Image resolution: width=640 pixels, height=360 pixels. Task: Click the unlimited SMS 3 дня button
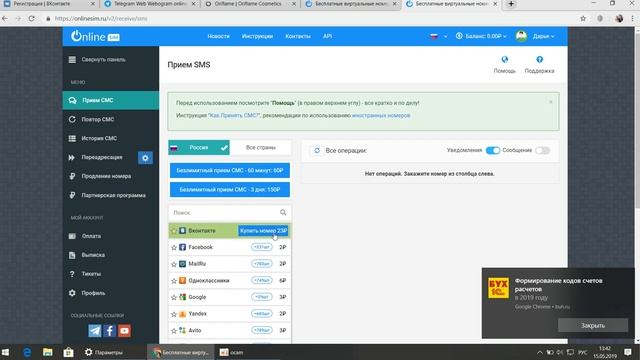point(230,190)
